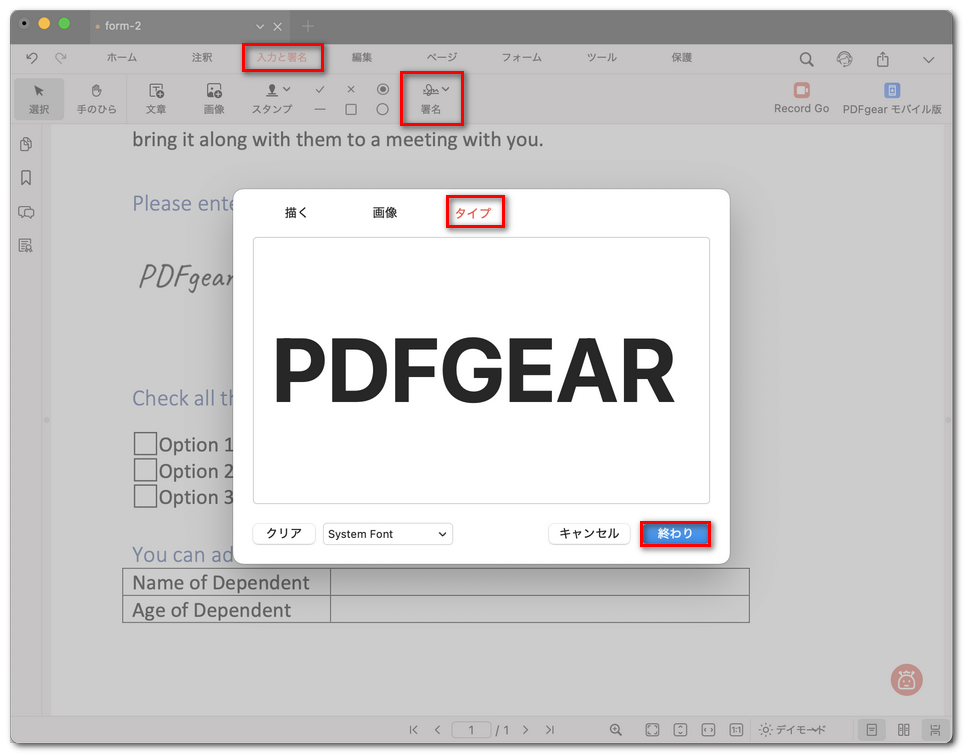
Task: Select the square outline fill tool
Action: pyautogui.click(x=351, y=109)
